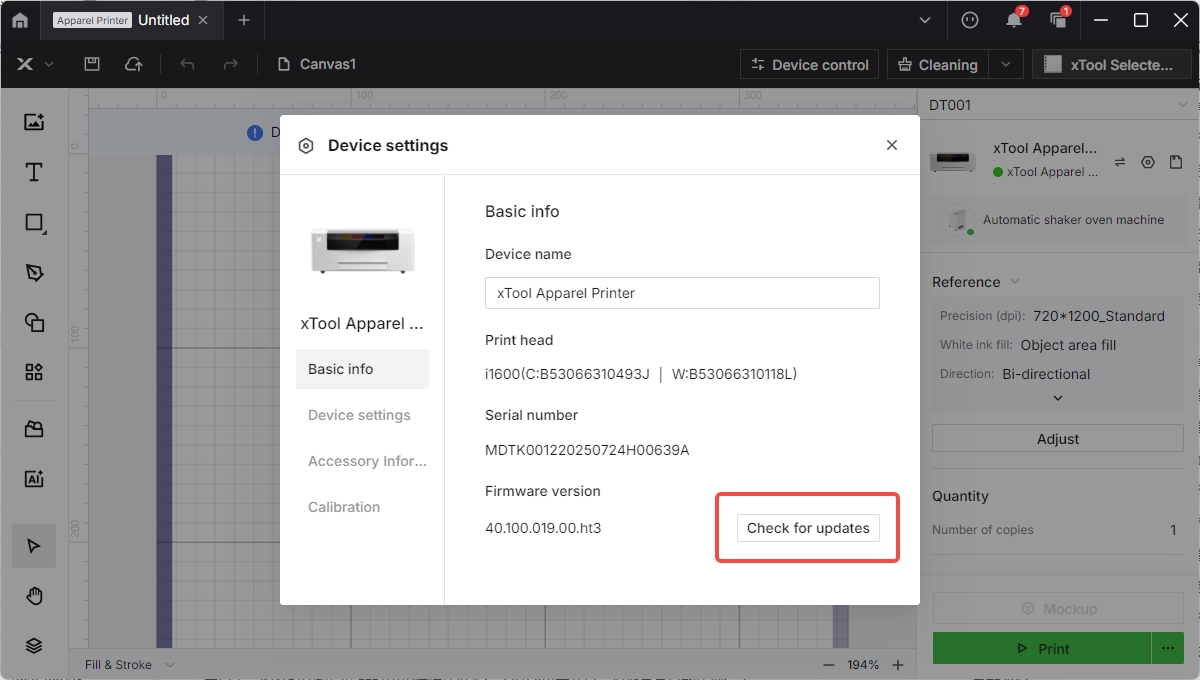The image size is (1200, 680).
Task: Click Precision value 720*1200_Standard
Action: click(x=1099, y=316)
